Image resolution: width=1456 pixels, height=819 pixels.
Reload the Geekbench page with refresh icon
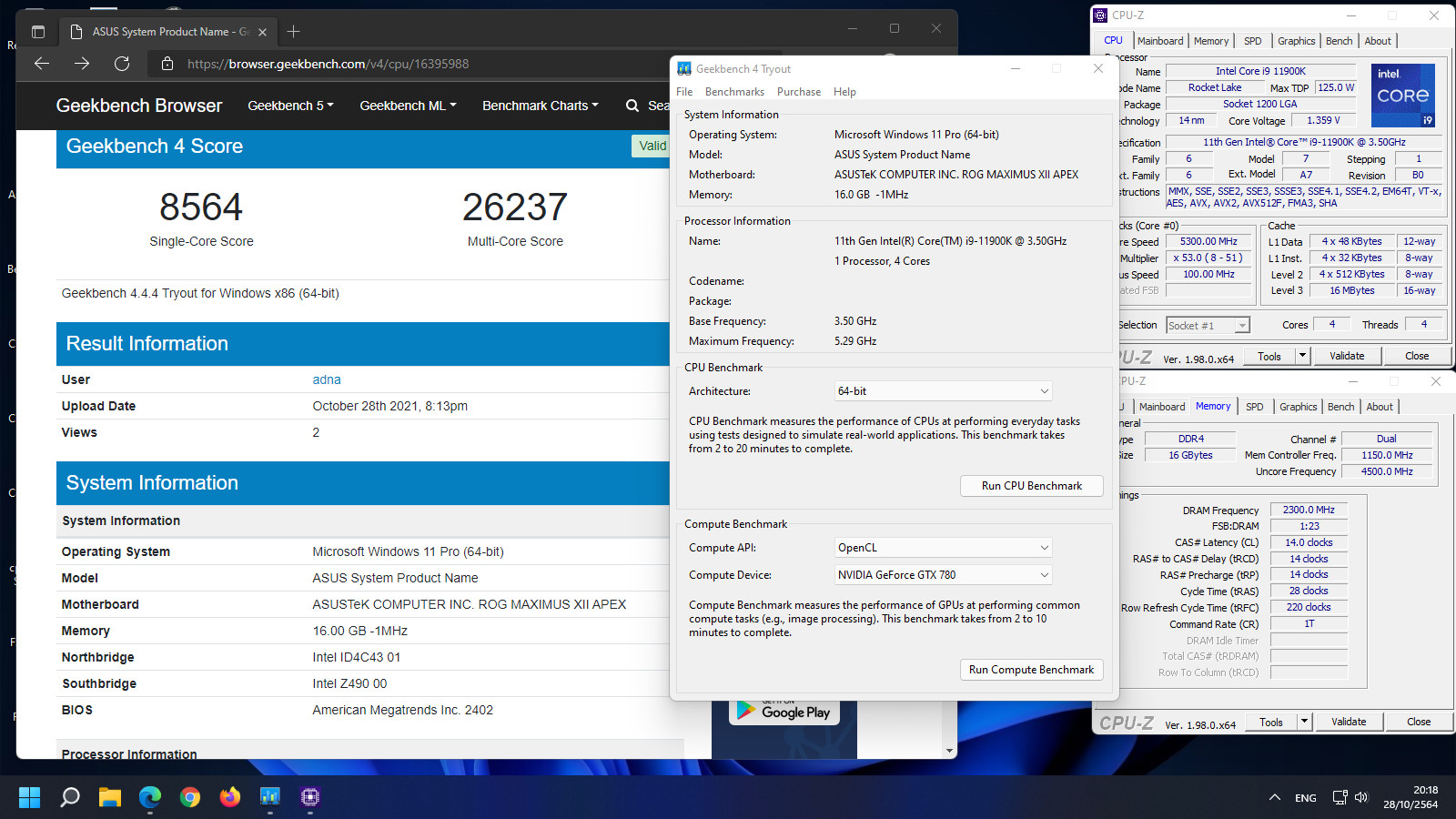(122, 64)
